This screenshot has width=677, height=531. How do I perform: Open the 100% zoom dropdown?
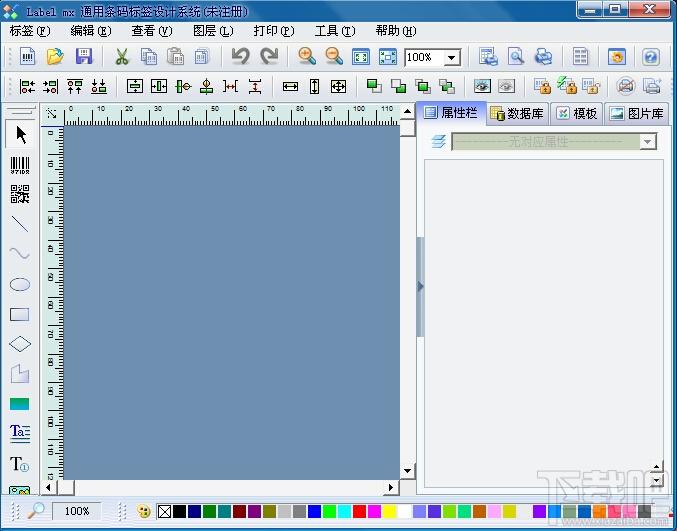452,57
